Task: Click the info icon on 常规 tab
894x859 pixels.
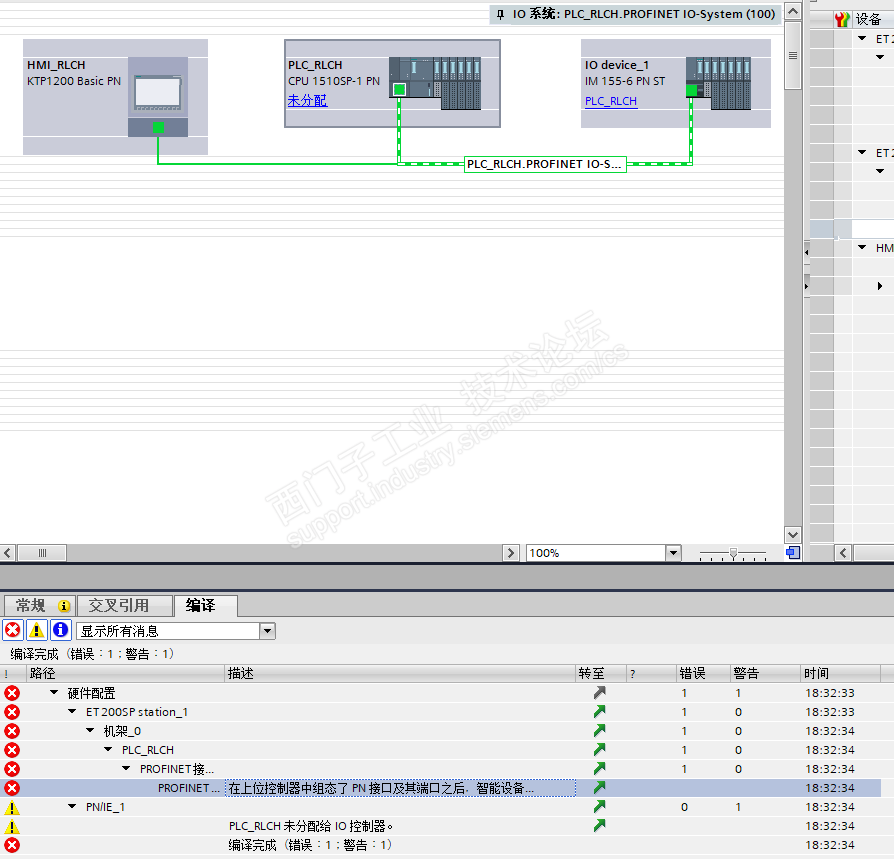Action: pyautogui.click(x=64, y=606)
